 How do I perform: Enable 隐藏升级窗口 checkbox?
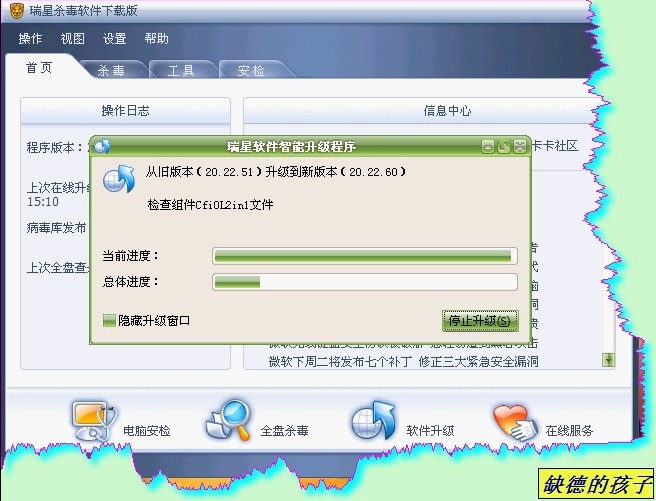[x=109, y=321]
